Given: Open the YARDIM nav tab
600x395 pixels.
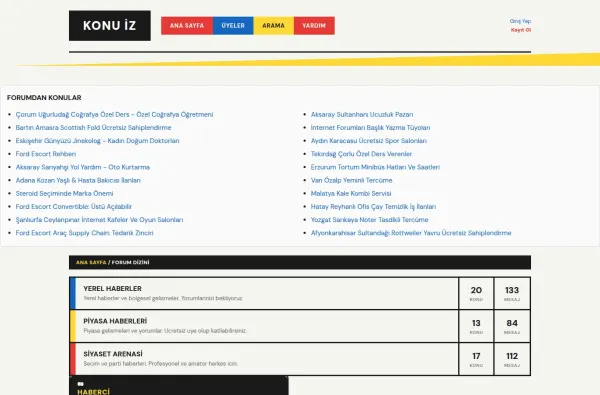Looking at the screenshot, I should (x=314, y=26).
